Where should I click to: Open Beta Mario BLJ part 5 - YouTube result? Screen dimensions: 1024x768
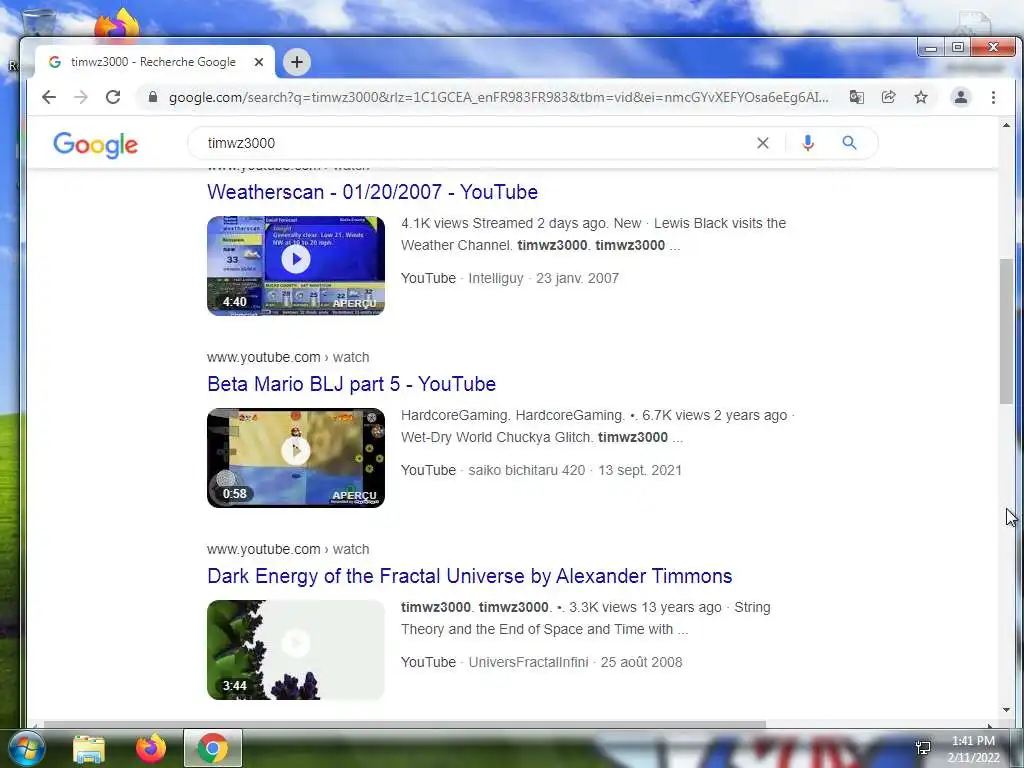(x=351, y=384)
